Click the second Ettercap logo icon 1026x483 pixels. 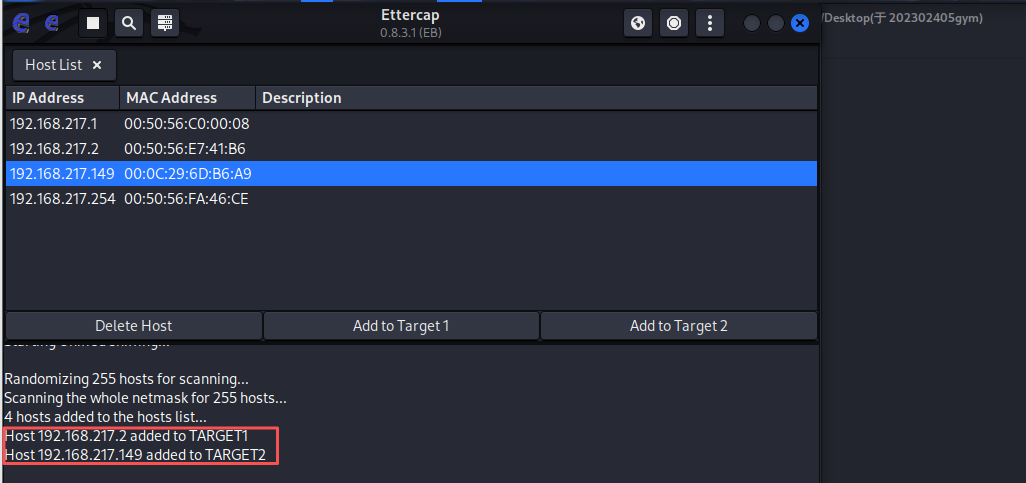52,23
